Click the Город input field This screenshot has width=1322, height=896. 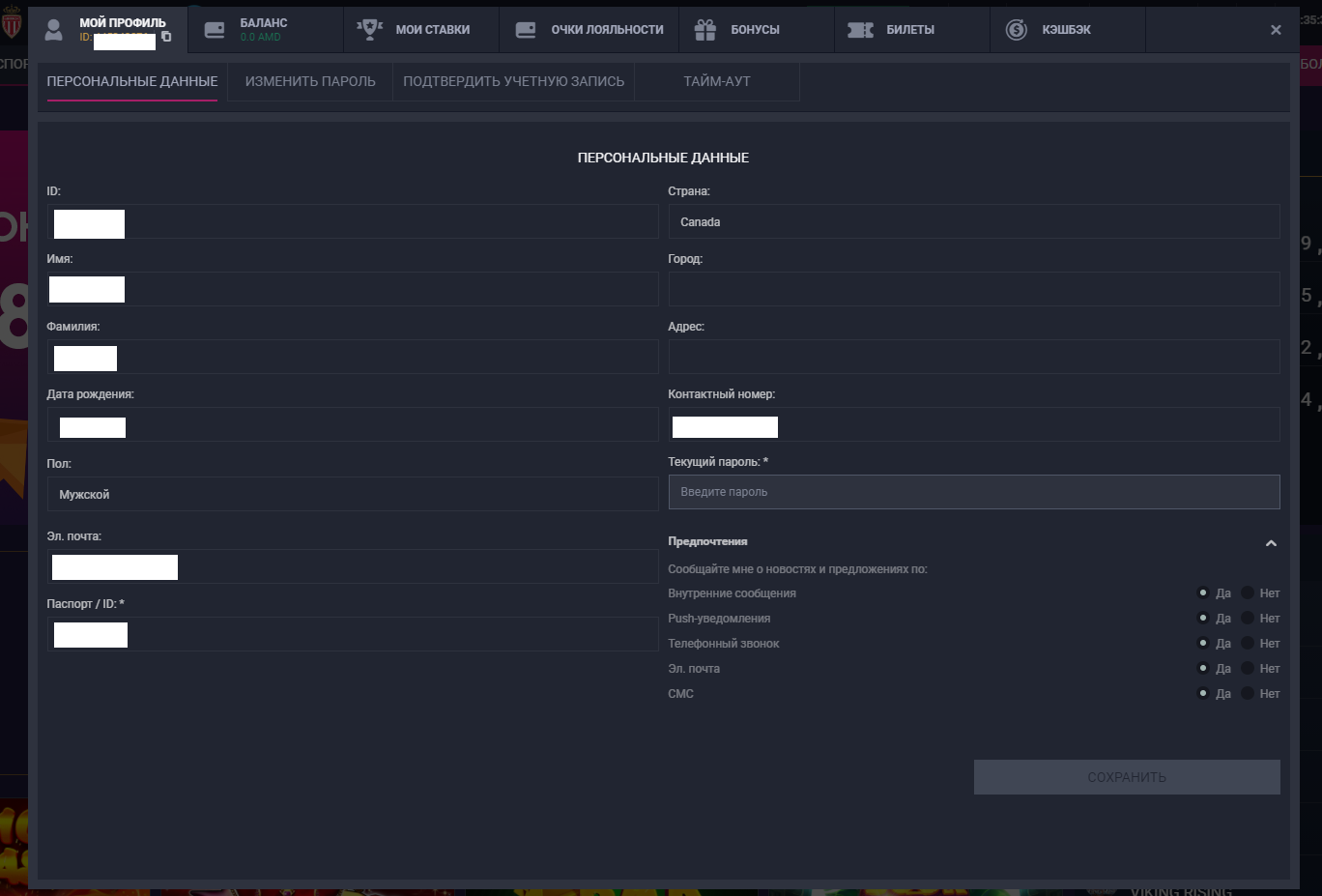[974, 289]
